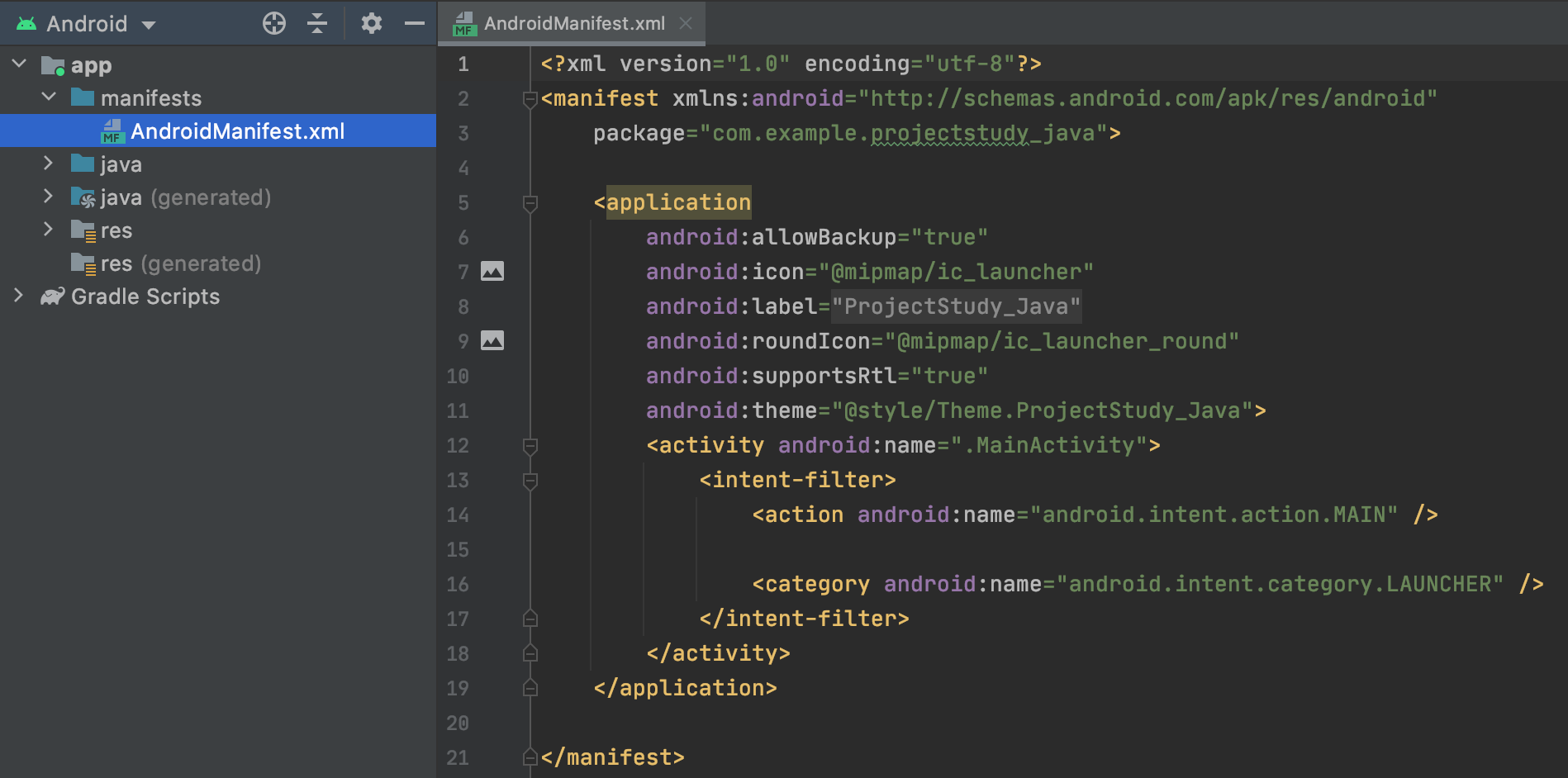Click the Collapse All icon in project panel

point(317,23)
